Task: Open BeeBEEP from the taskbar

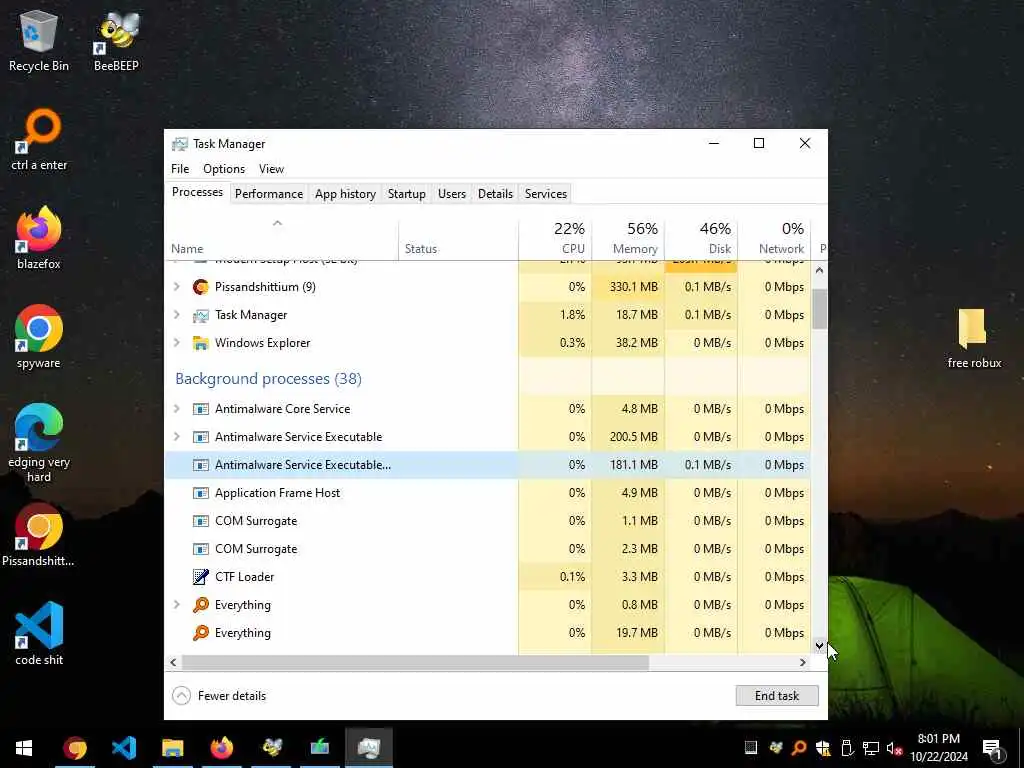Action: (x=272, y=748)
